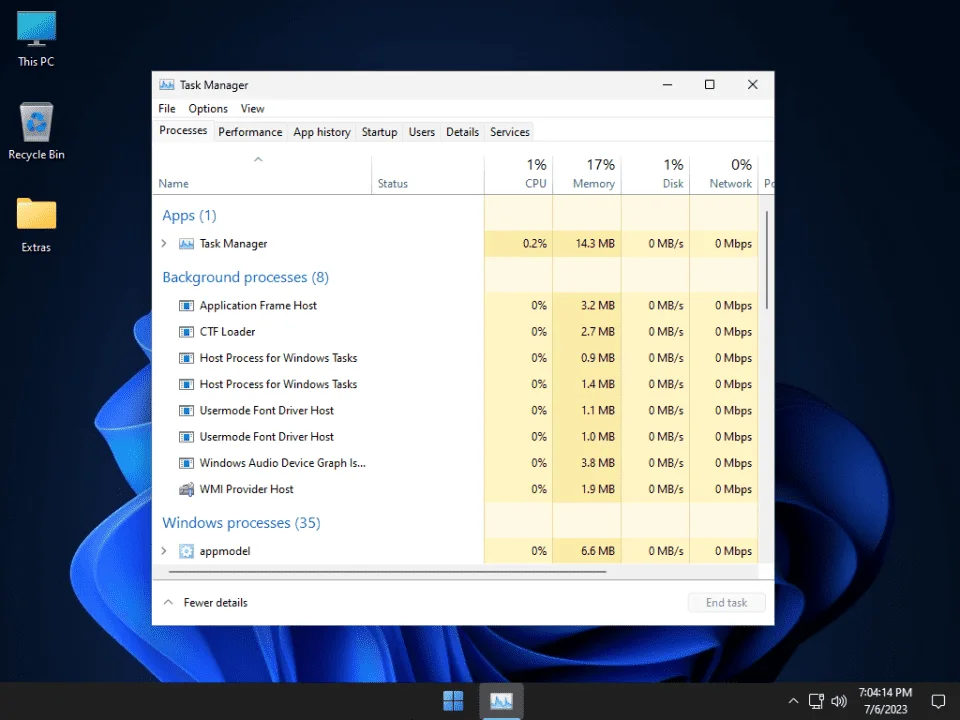
Task: Click the Task Manager title bar icon
Action: click(x=167, y=85)
